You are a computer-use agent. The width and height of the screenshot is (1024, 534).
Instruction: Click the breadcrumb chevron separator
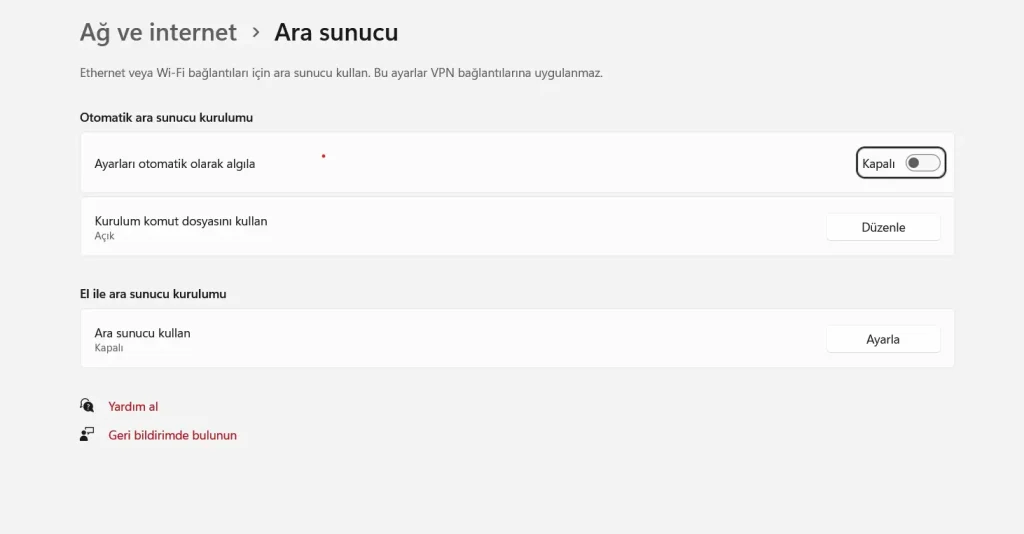tap(256, 32)
